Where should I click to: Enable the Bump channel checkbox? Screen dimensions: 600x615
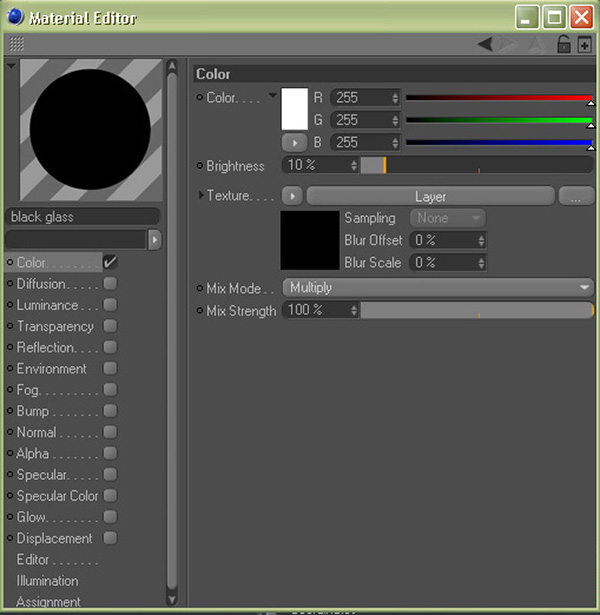[x=110, y=410]
